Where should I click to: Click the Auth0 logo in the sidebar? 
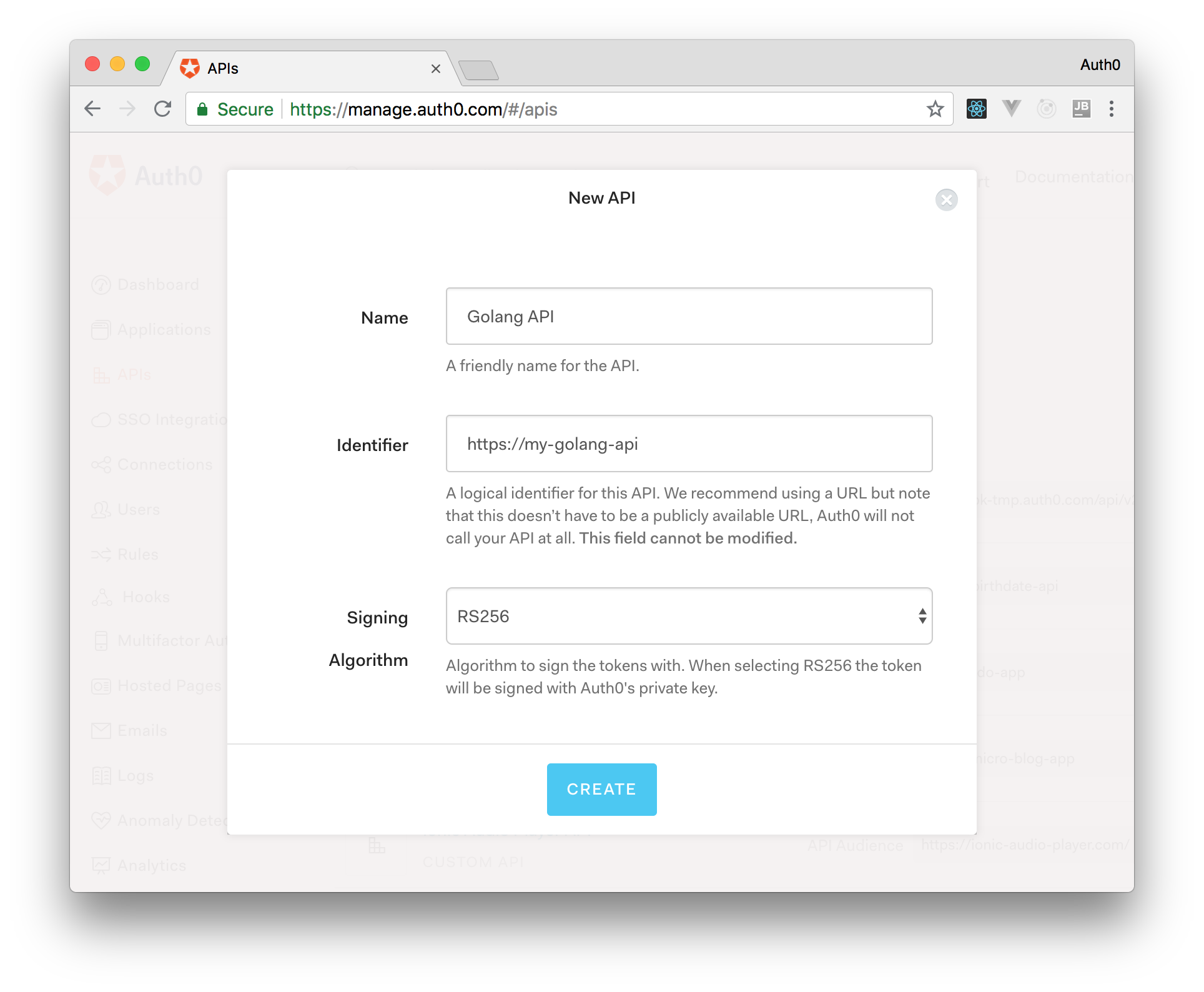coord(106,176)
